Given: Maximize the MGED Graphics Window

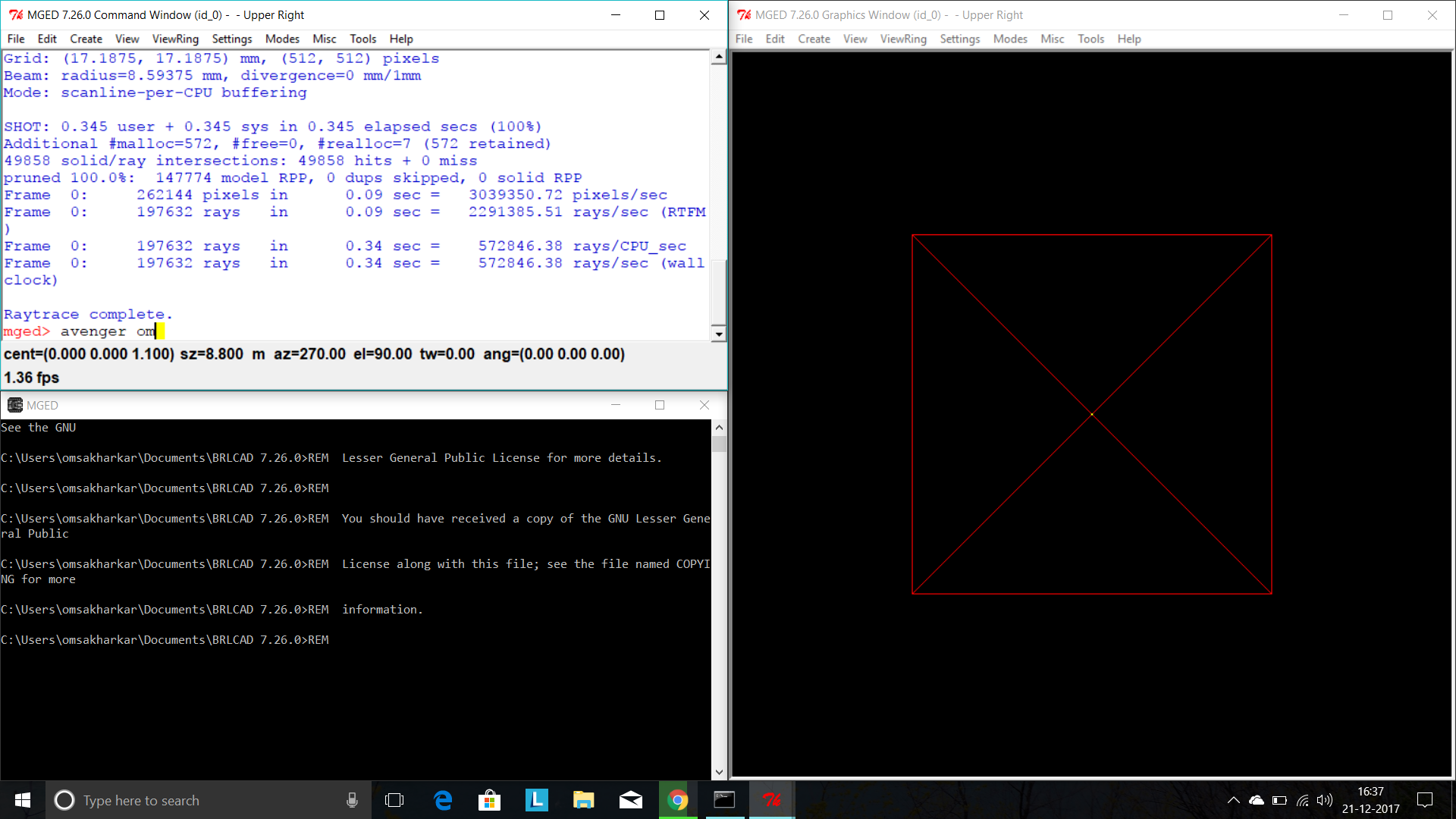Looking at the screenshot, I should coord(1388,15).
